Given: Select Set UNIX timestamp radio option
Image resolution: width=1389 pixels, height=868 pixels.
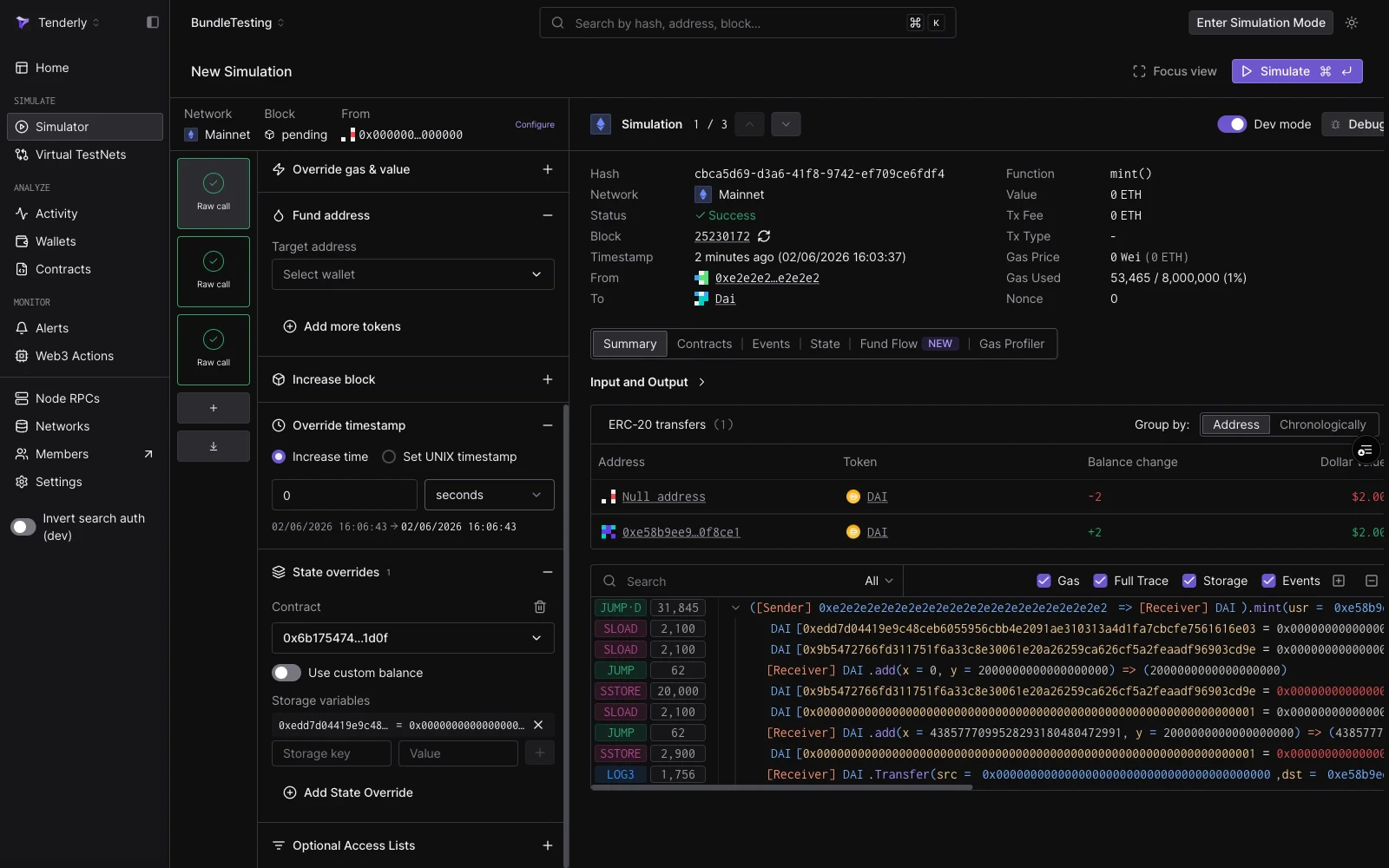Looking at the screenshot, I should (x=389, y=457).
